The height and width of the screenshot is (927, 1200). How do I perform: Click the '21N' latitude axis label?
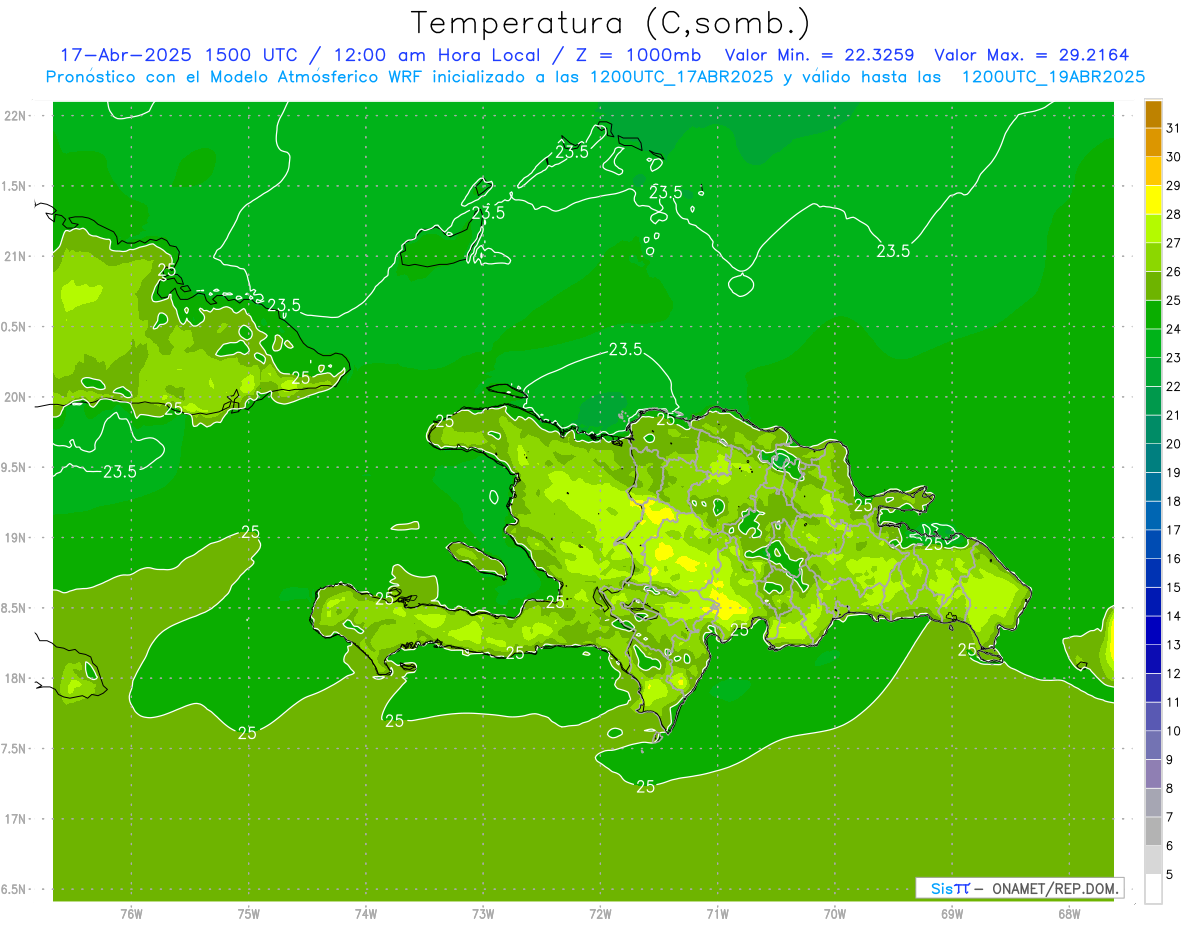coord(16,256)
